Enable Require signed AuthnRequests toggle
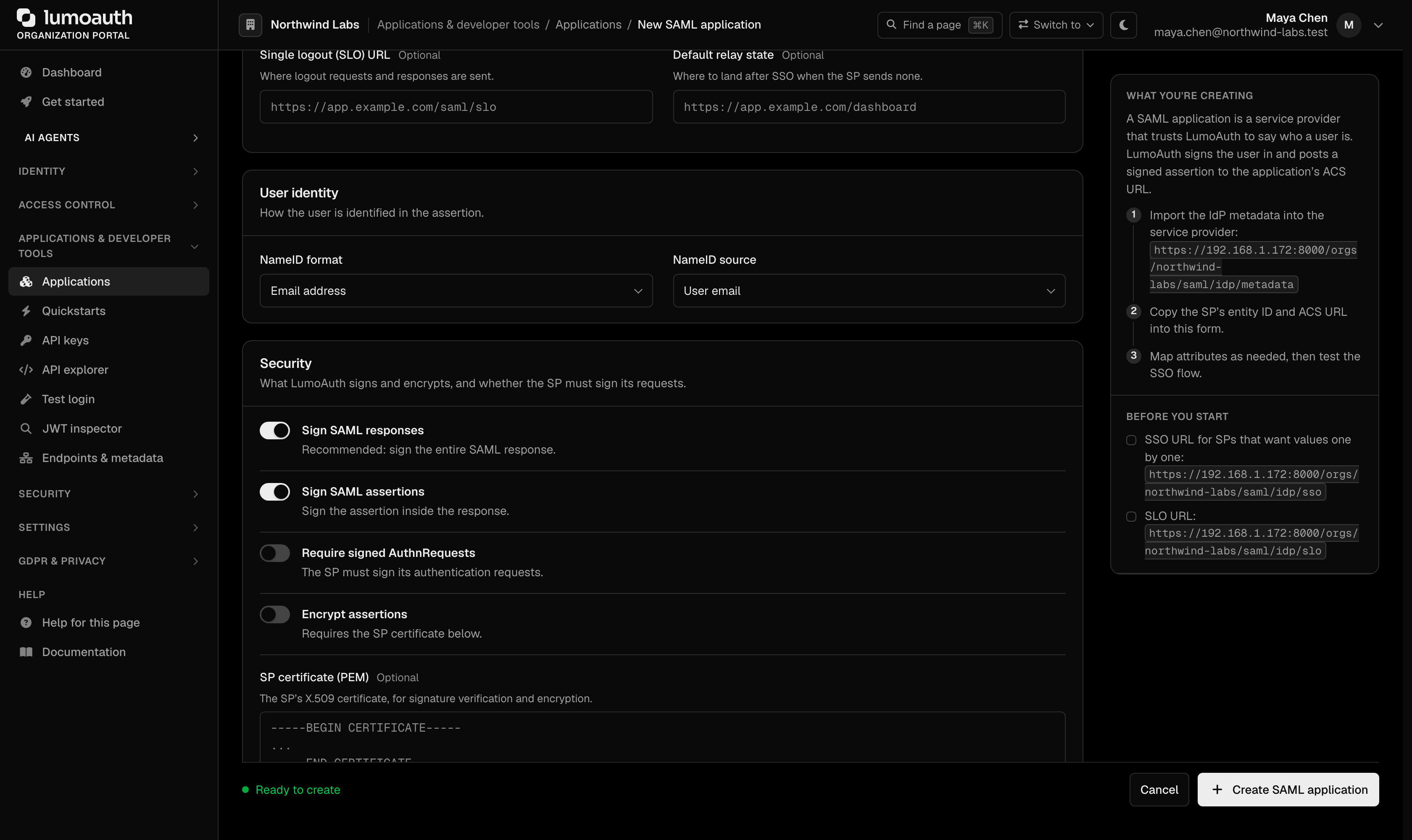The image size is (1412, 840). (x=275, y=553)
